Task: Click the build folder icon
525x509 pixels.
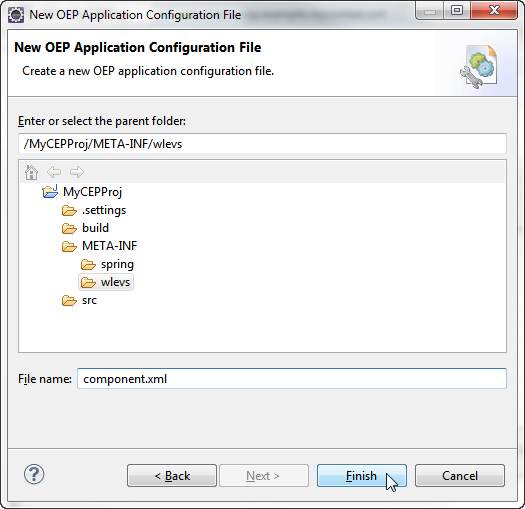Action: (x=69, y=228)
